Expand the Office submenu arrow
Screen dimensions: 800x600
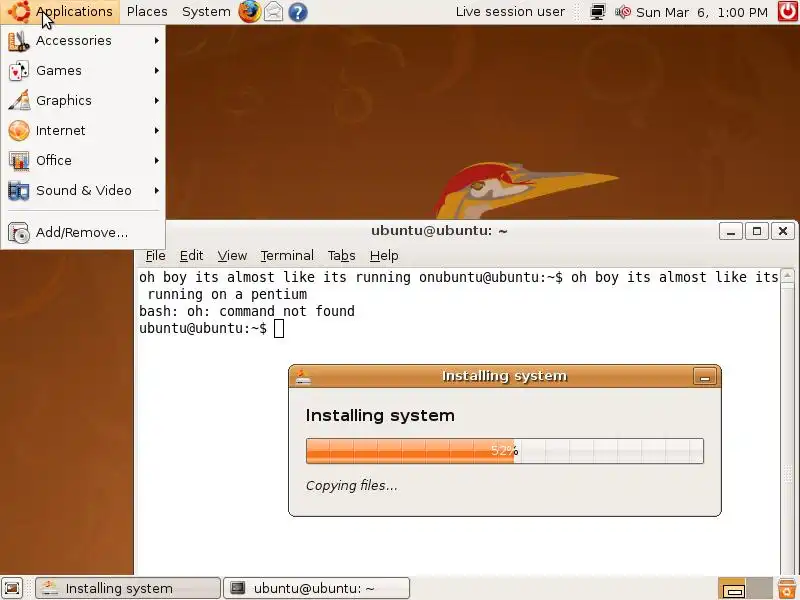click(157, 161)
